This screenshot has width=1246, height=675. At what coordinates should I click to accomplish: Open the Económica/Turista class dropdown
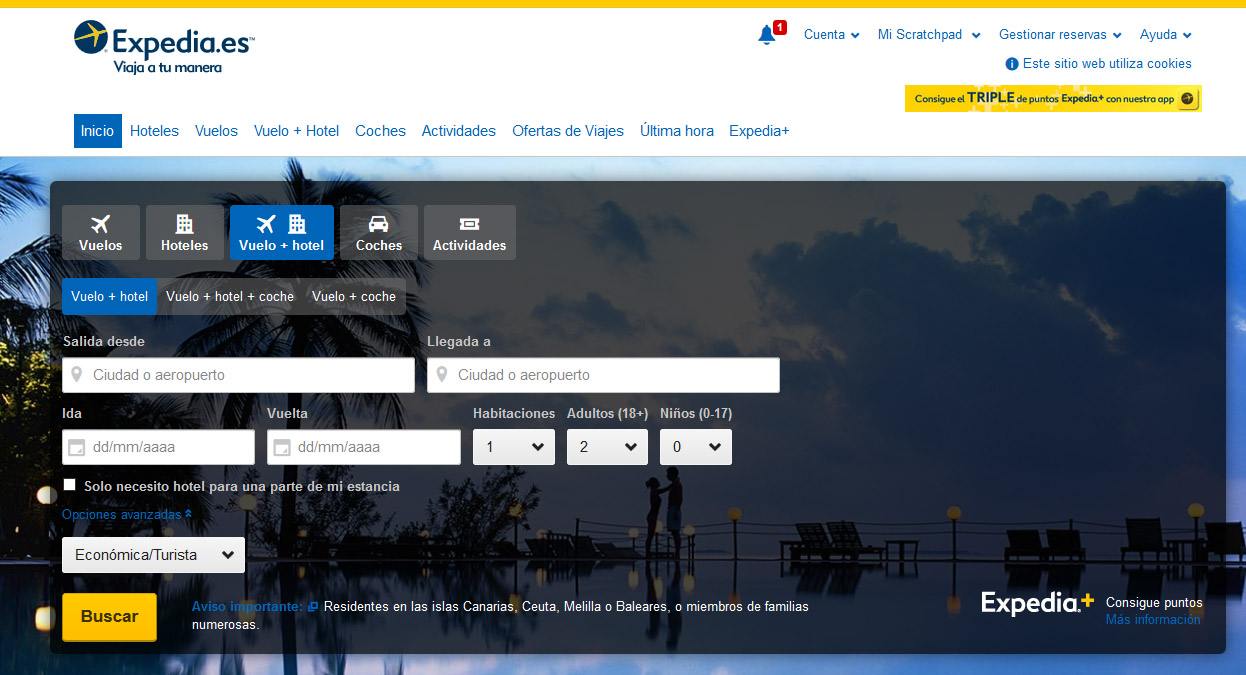click(x=153, y=555)
